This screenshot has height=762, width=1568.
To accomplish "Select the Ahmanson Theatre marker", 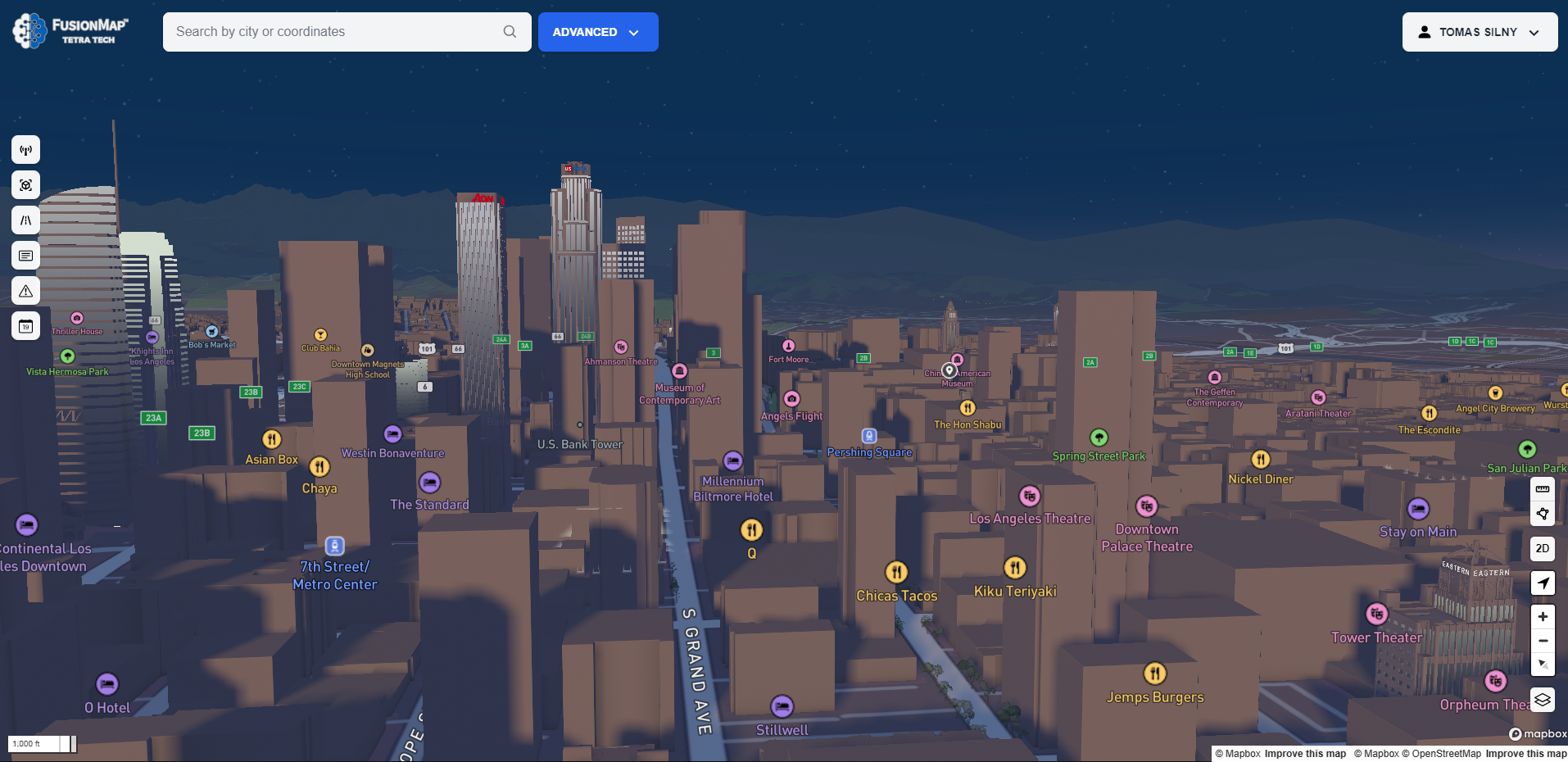I will click(x=621, y=347).
